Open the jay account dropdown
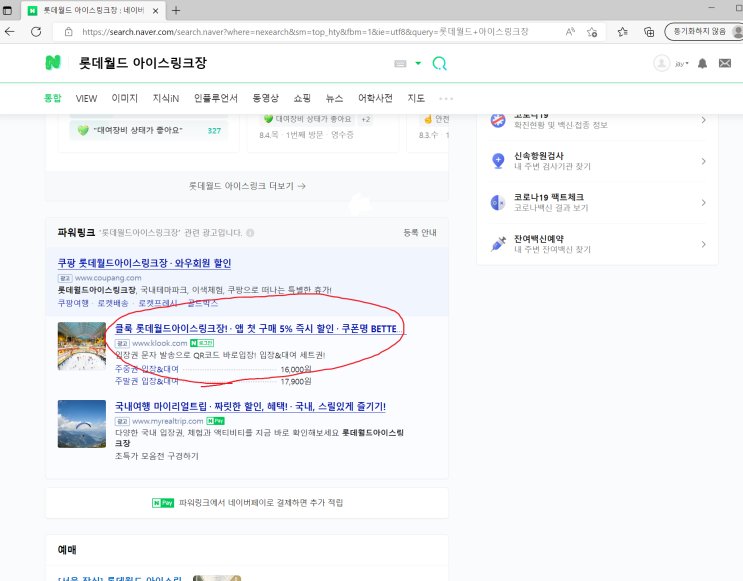The image size is (743, 581). coord(682,64)
